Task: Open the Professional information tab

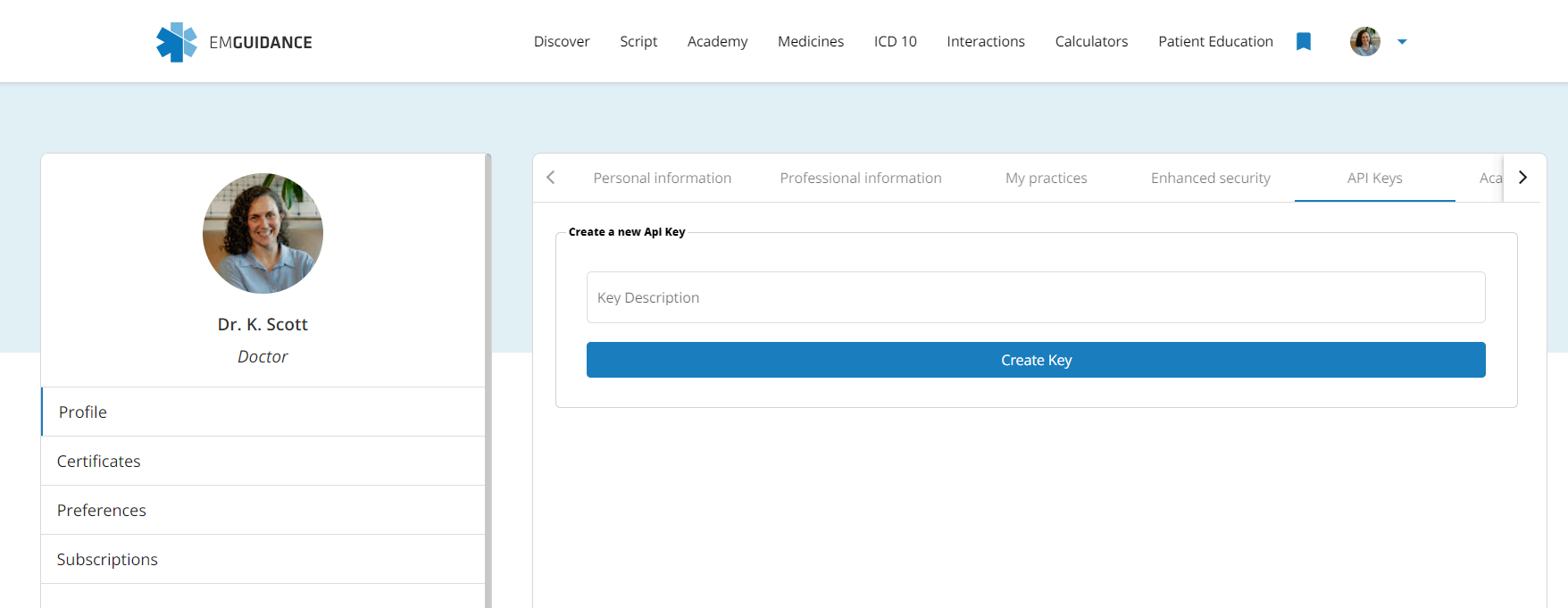Action: point(860,179)
